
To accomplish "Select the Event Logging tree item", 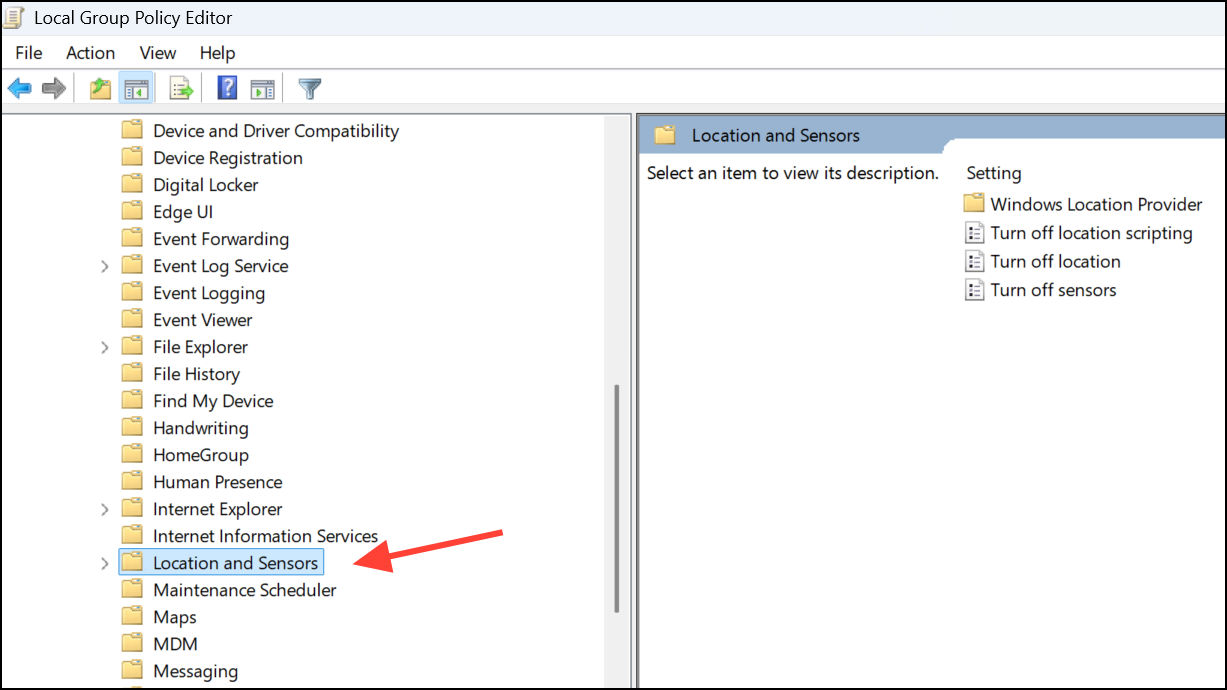I will (x=209, y=292).
